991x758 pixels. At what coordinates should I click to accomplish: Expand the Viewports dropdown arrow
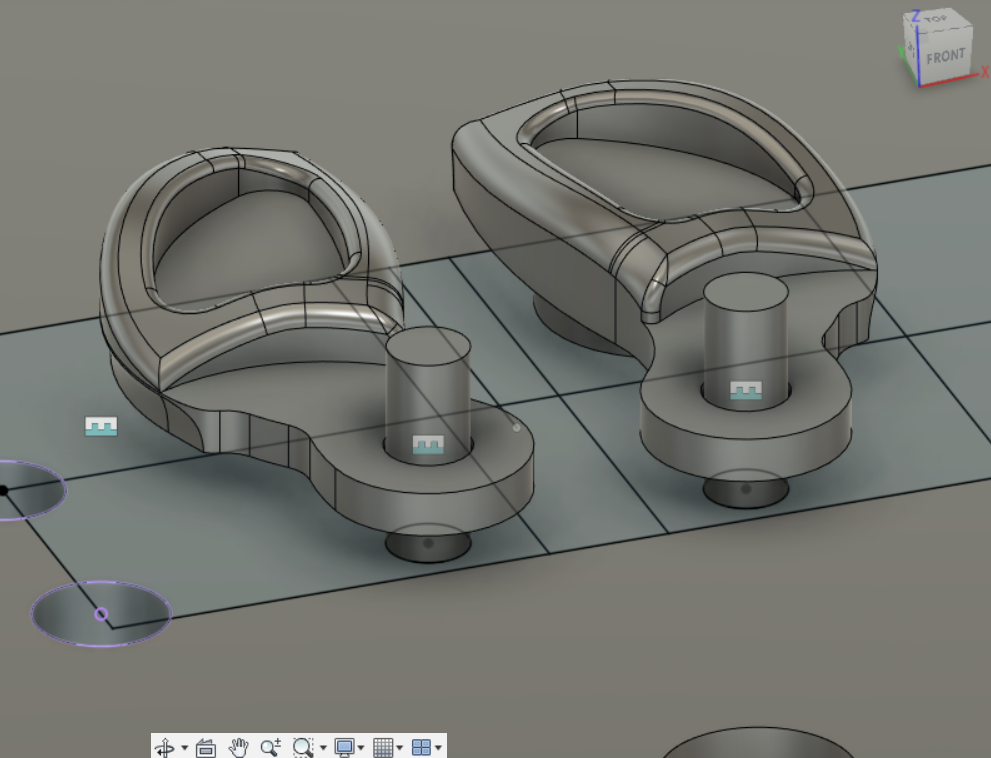pyautogui.click(x=438, y=748)
